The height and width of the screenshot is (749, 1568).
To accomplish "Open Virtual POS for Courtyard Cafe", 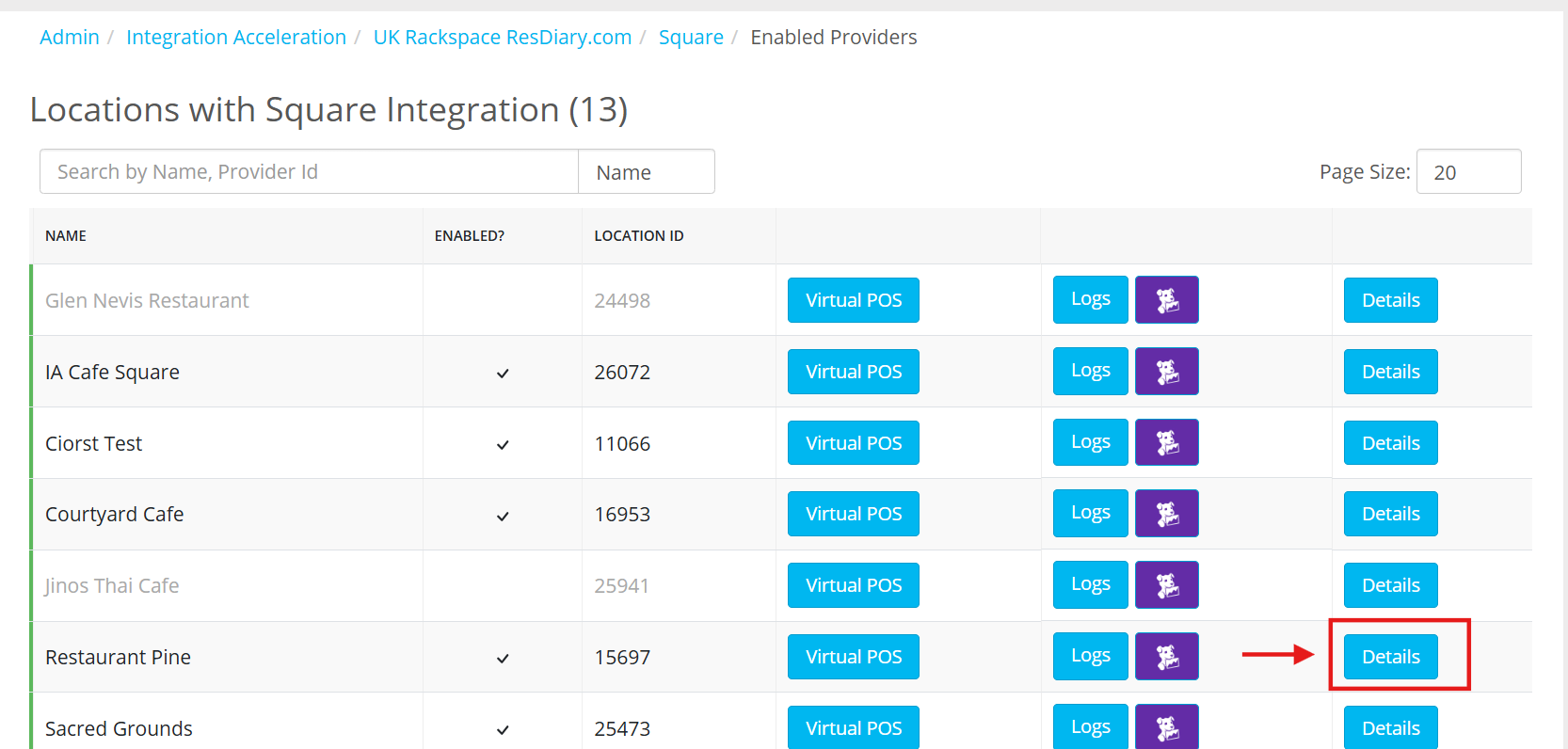I will click(x=854, y=514).
